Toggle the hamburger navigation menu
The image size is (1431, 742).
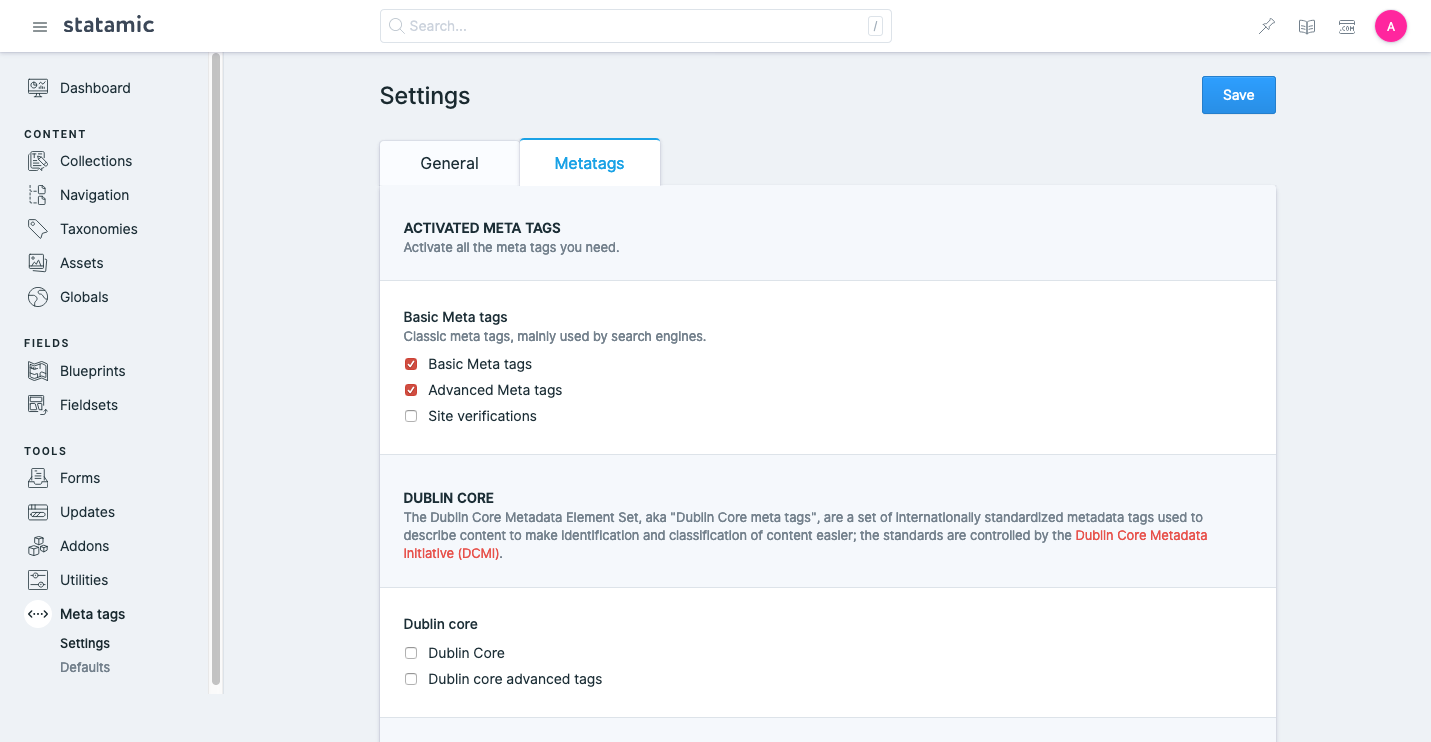coord(40,27)
